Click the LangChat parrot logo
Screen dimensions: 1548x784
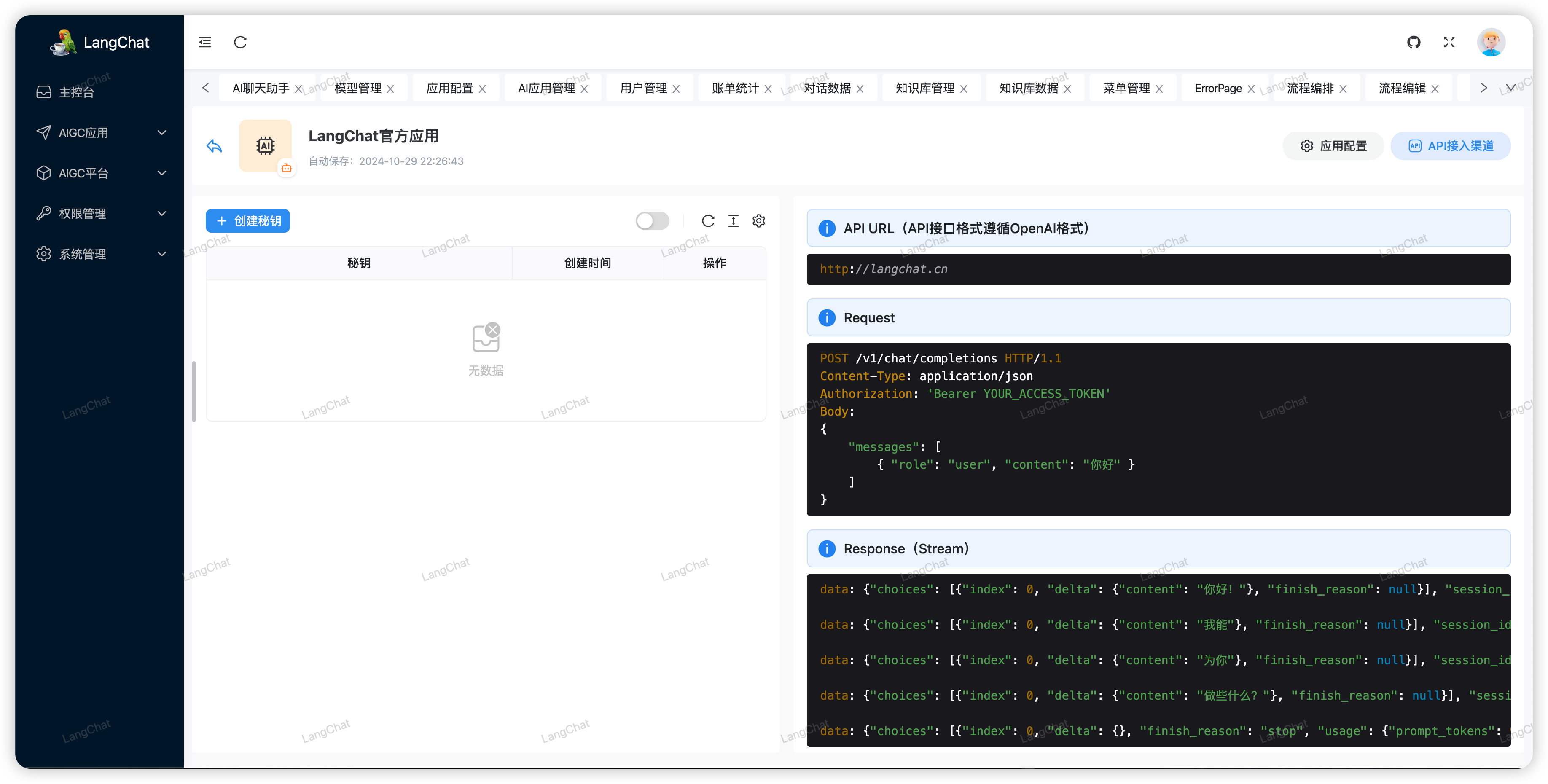pyautogui.click(x=63, y=42)
